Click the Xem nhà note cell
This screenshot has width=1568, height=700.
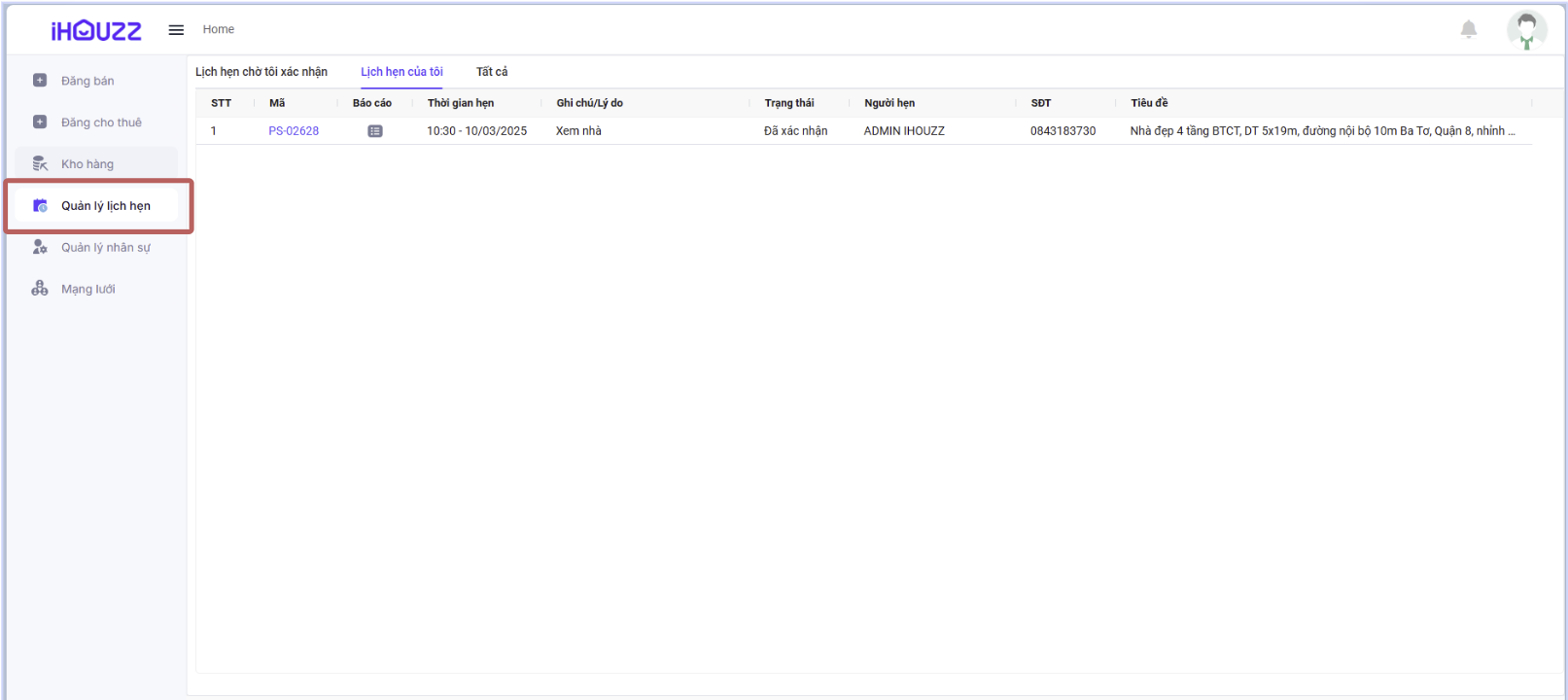[578, 131]
